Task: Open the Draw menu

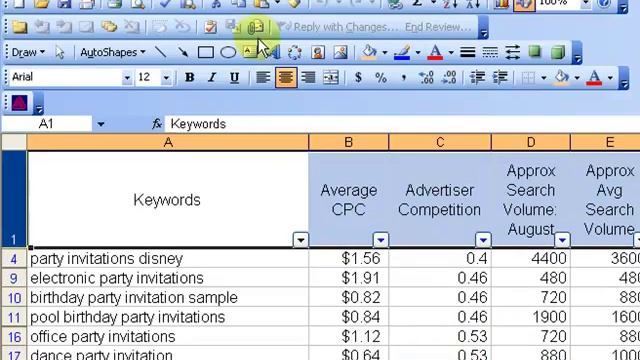Action: coord(28,53)
